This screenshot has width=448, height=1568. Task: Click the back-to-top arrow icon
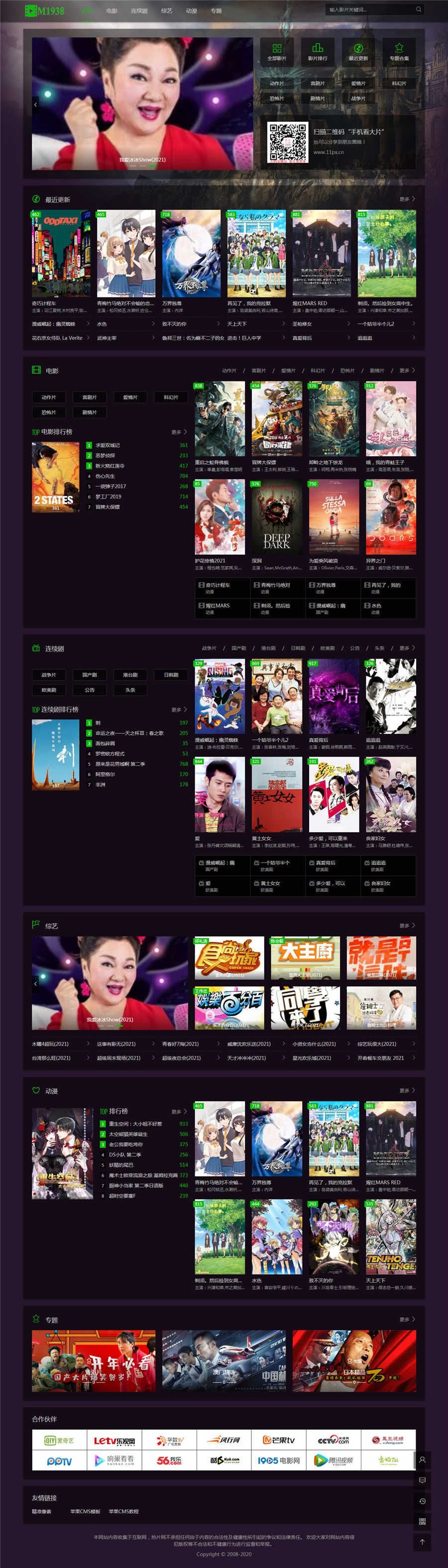click(423, 1542)
